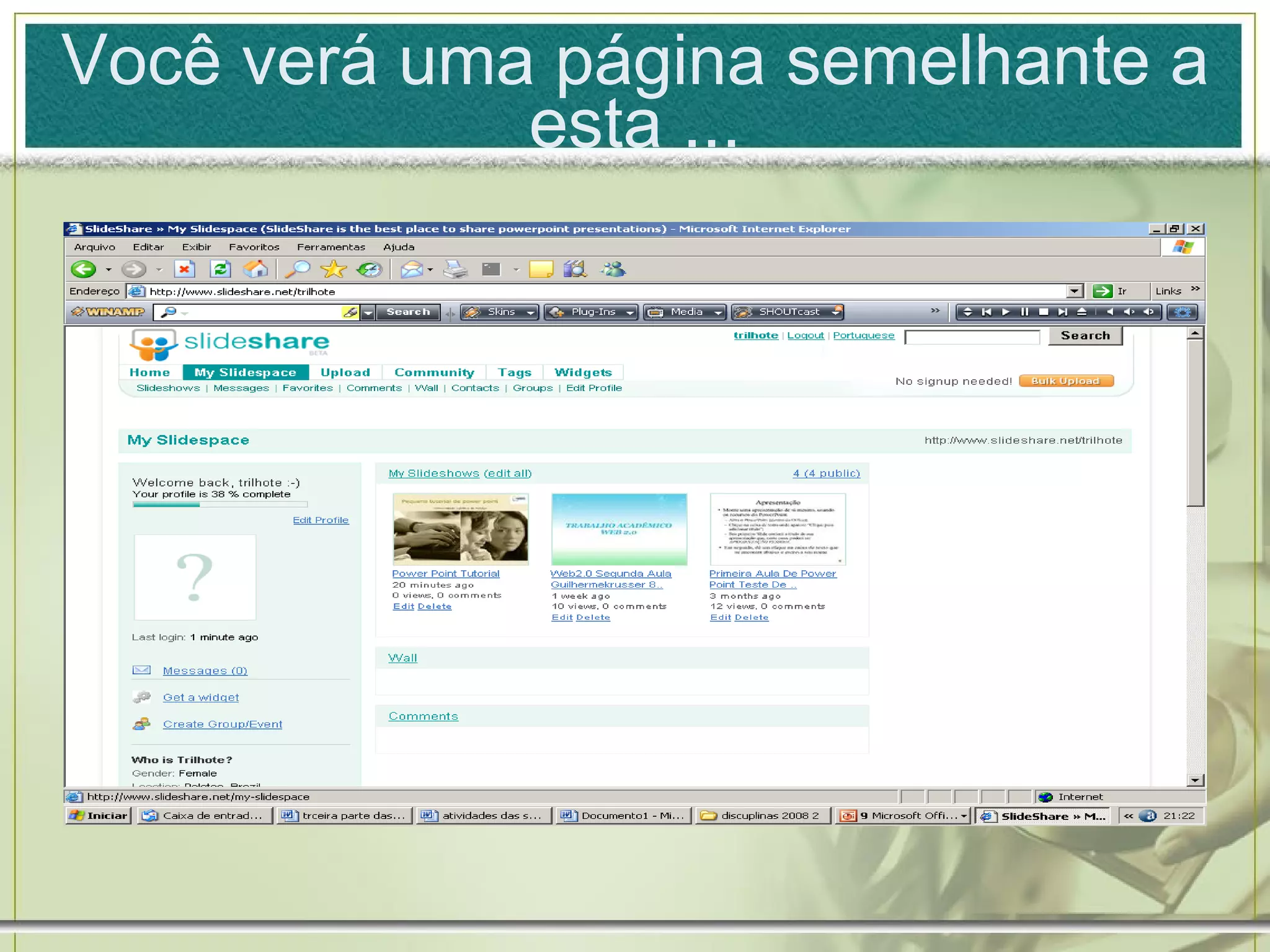Click the IE Forward arrow button
The image size is (1270, 952).
tap(133, 269)
